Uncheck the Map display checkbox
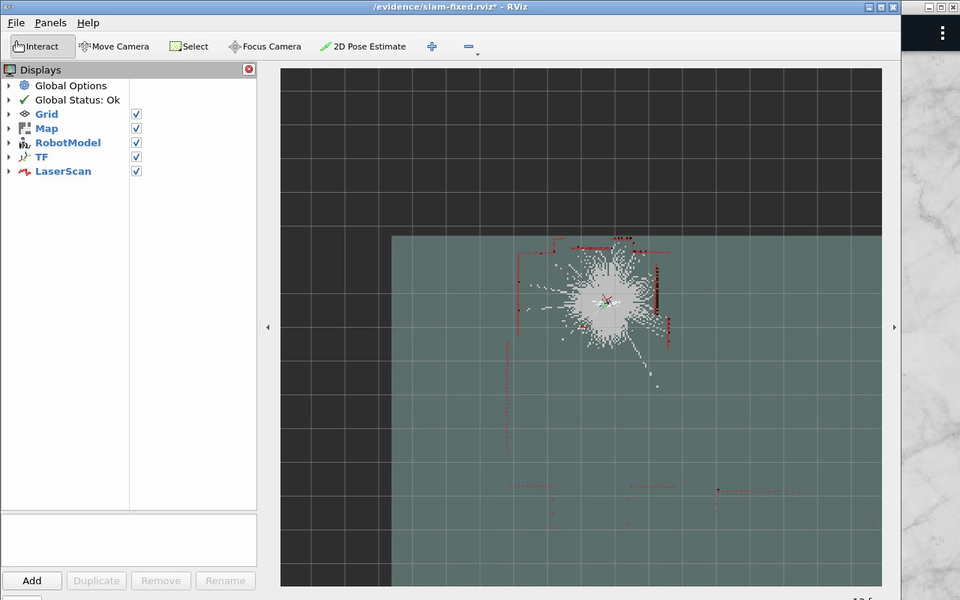Screen dimensions: 960x600 pyautogui.click(x=137, y=129)
